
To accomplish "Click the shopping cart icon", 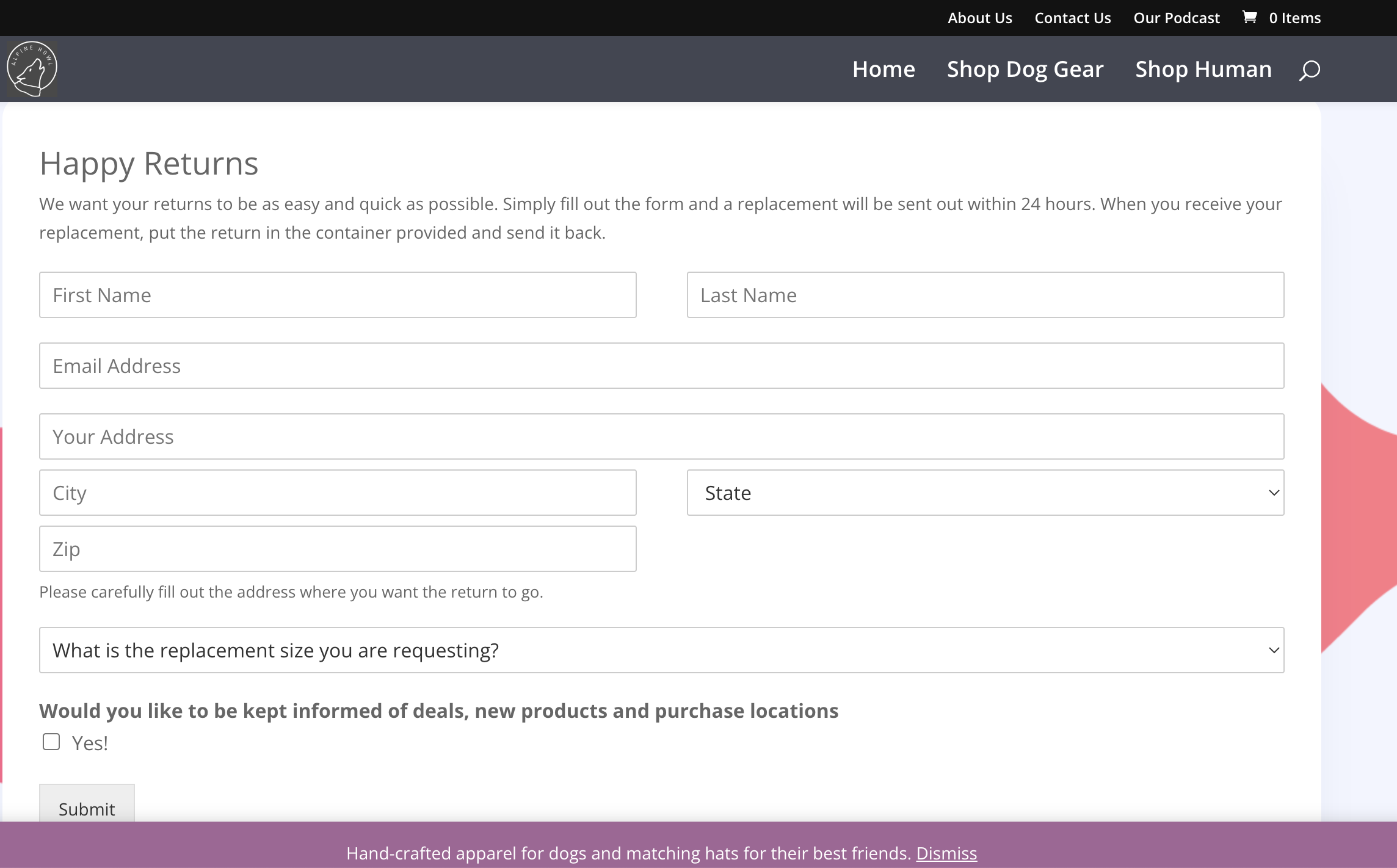I will point(1249,17).
